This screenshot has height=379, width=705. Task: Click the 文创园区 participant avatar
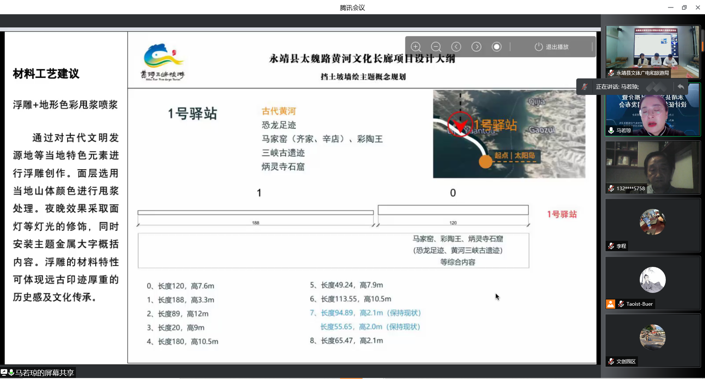tap(652, 337)
